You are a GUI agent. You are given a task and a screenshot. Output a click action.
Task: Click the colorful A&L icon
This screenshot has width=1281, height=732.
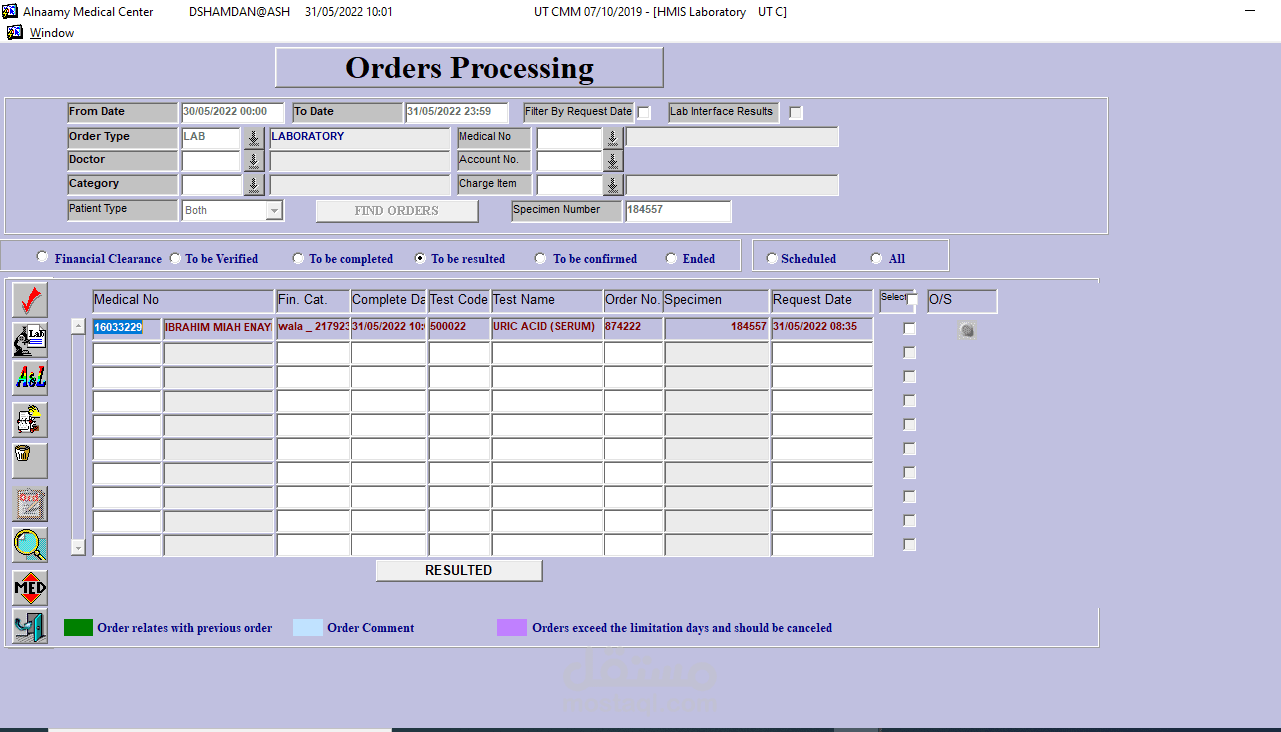click(30, 378)
